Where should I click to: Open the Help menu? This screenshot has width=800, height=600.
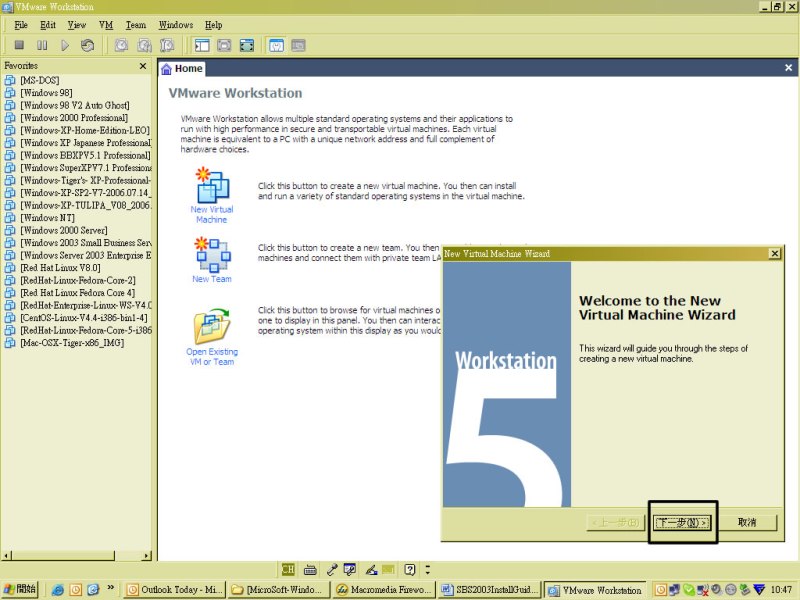214,25
